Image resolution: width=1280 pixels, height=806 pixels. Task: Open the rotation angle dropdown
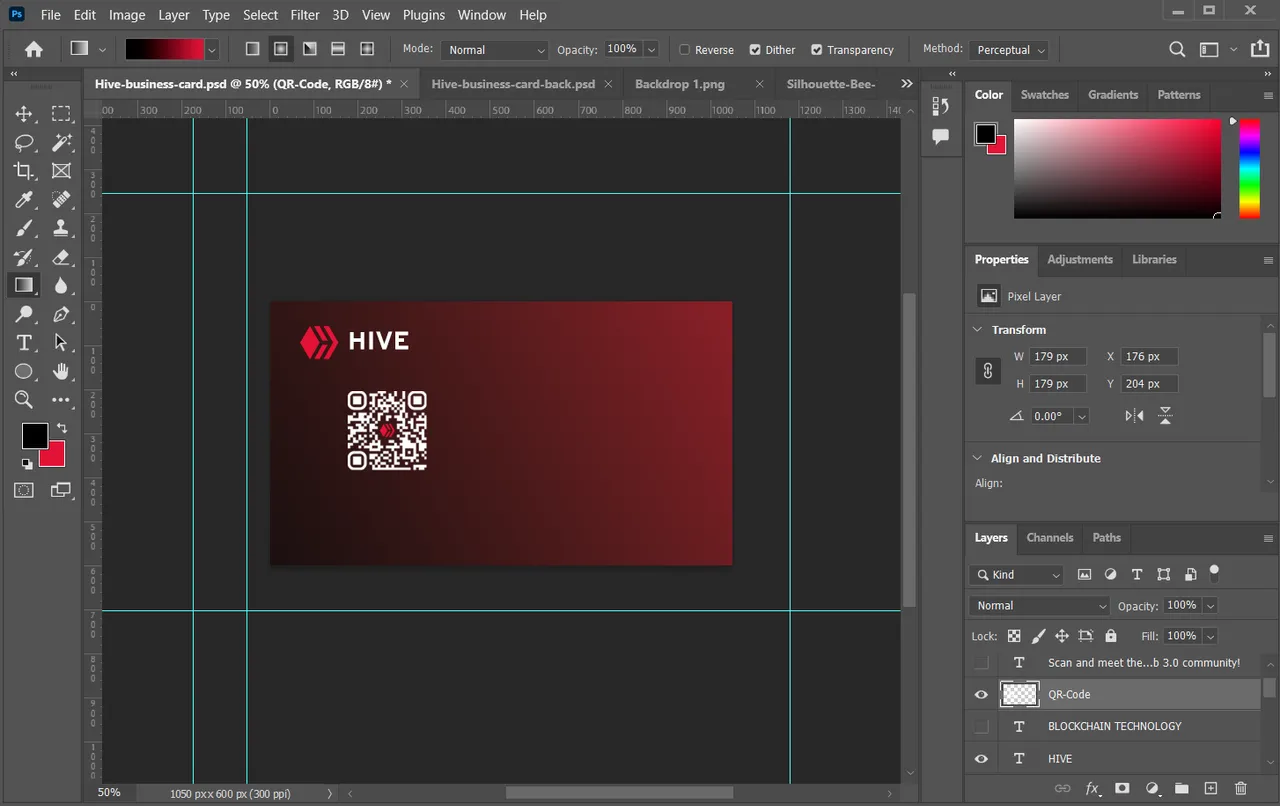coord(1081,416)
